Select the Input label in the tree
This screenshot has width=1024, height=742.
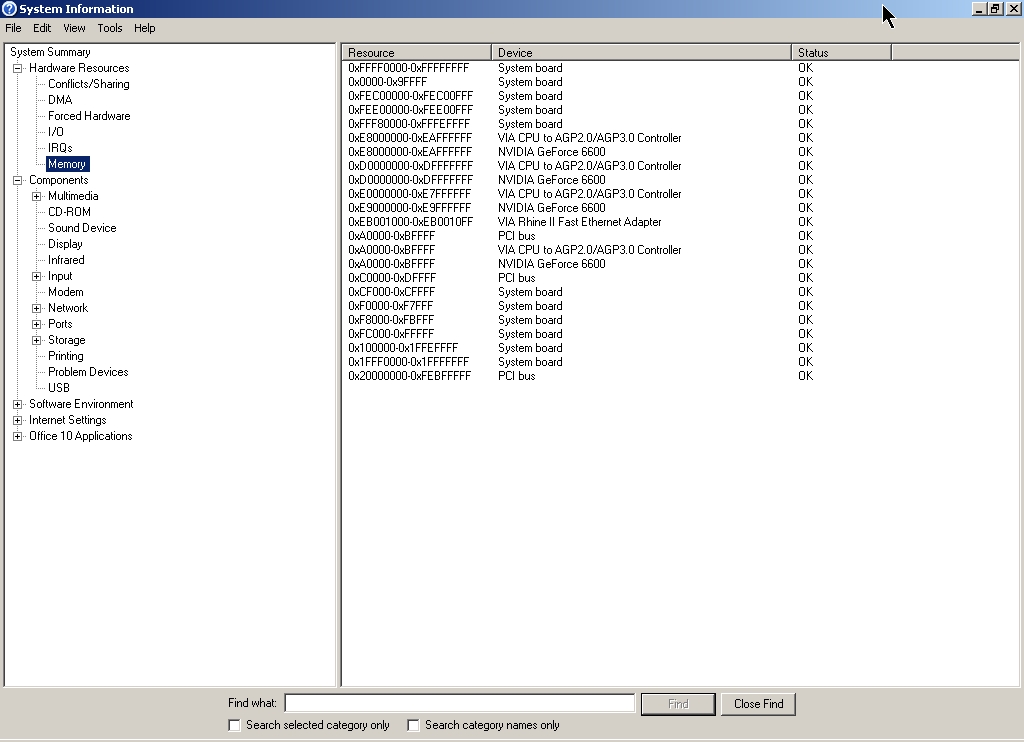(x=60, y=276)
